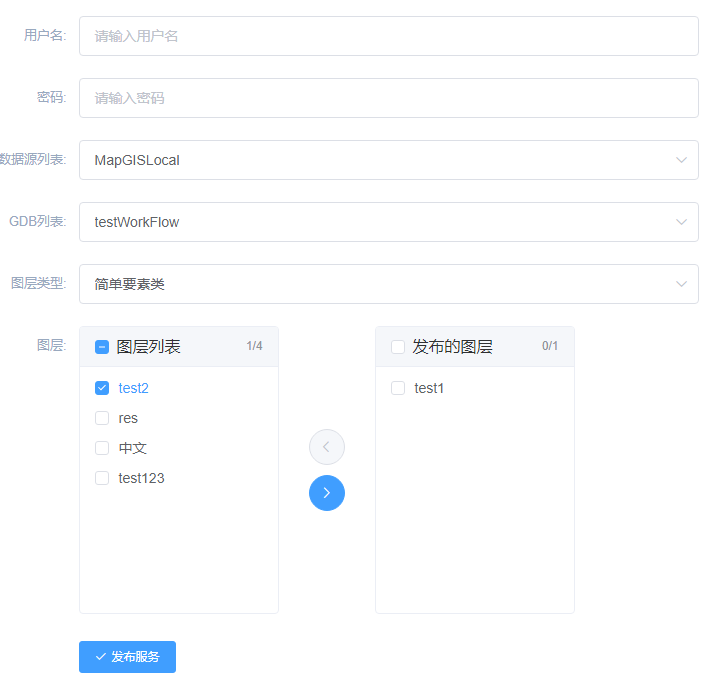The image size is (711, 683).
Task: Check the 中文 layer checkbox
Action: [x=102, y=448]
